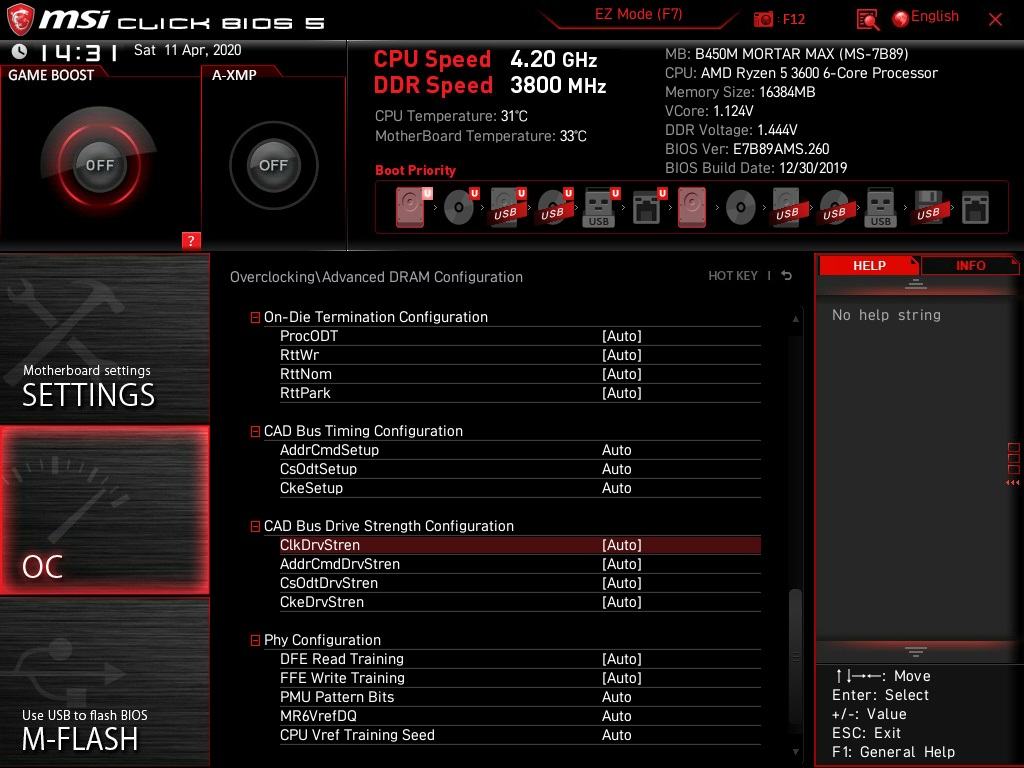Switch to the INFO tab

970,265
